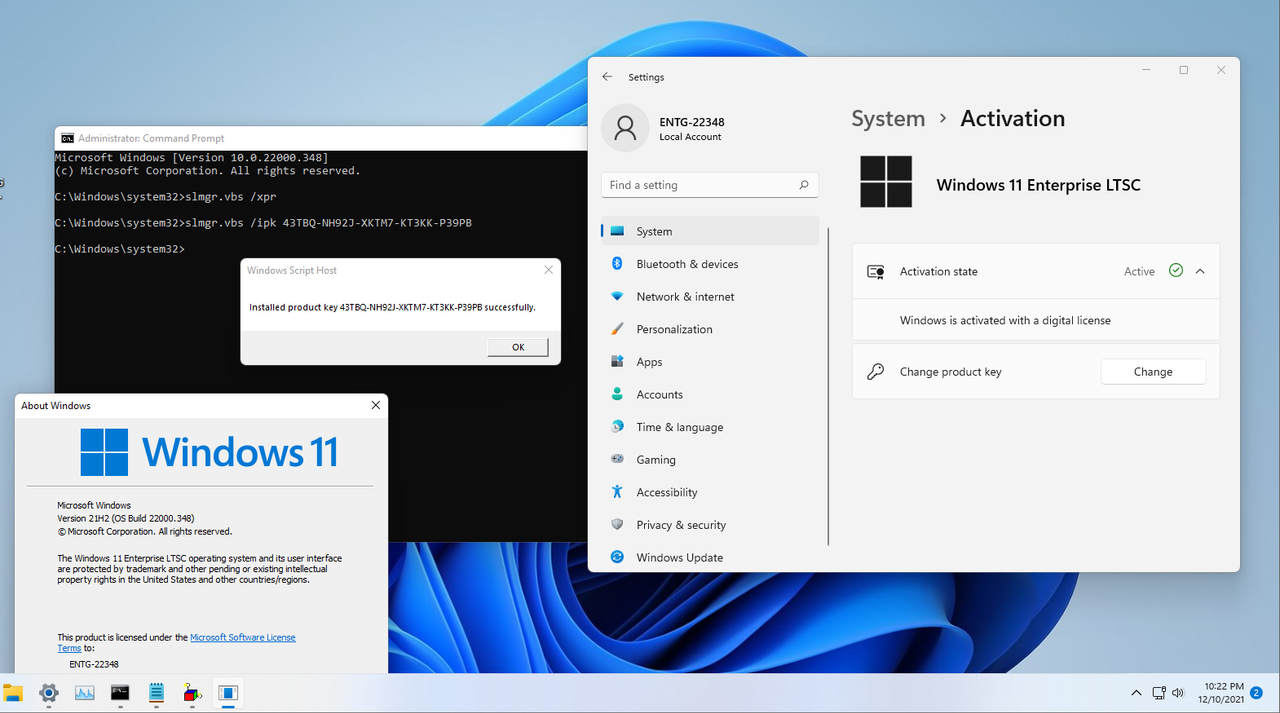Open Windows Update settings
The height and width of the screenshot is (713, 1280).
[710, 557]
